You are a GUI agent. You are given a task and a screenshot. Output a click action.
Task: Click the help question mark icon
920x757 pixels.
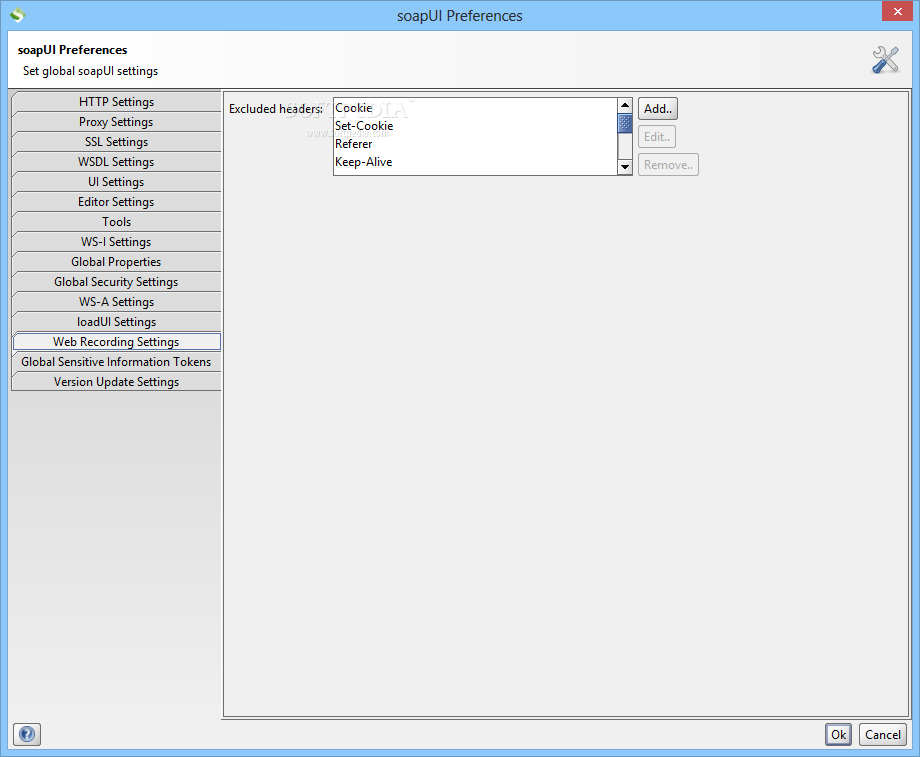27,734
